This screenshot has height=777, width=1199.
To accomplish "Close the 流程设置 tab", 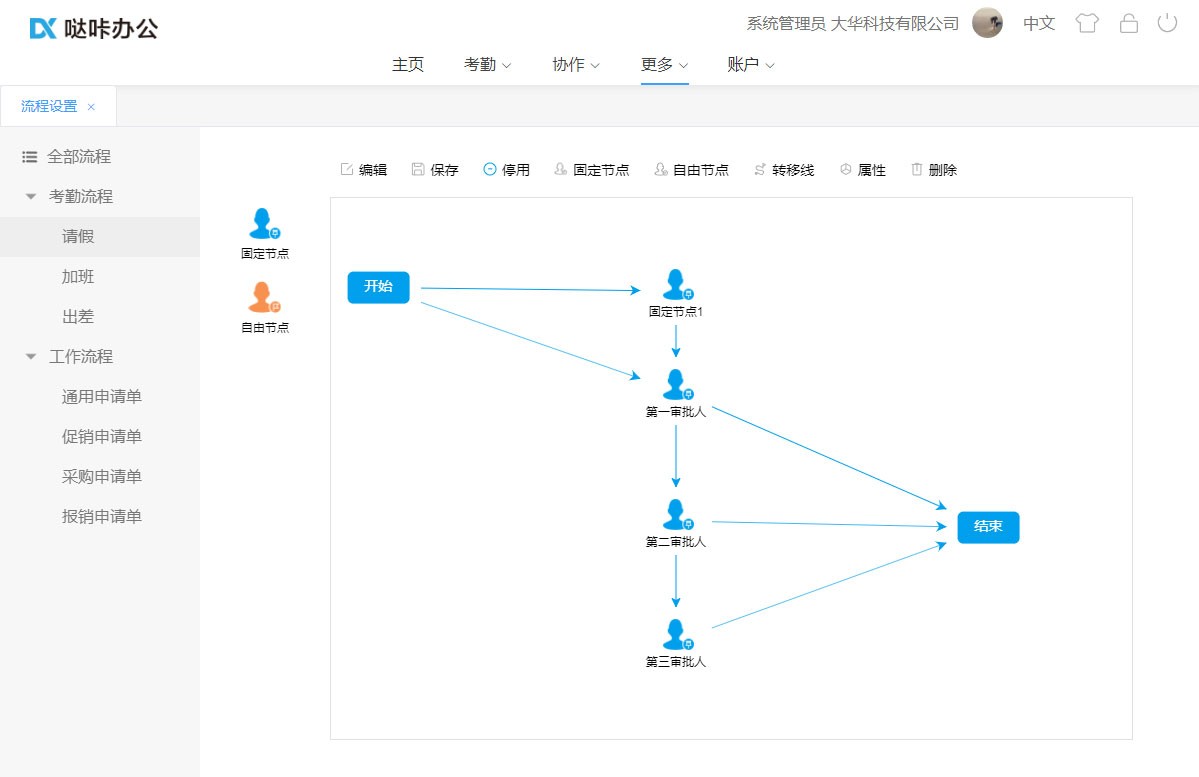I will pyautogui.click(x=91, y=107).
